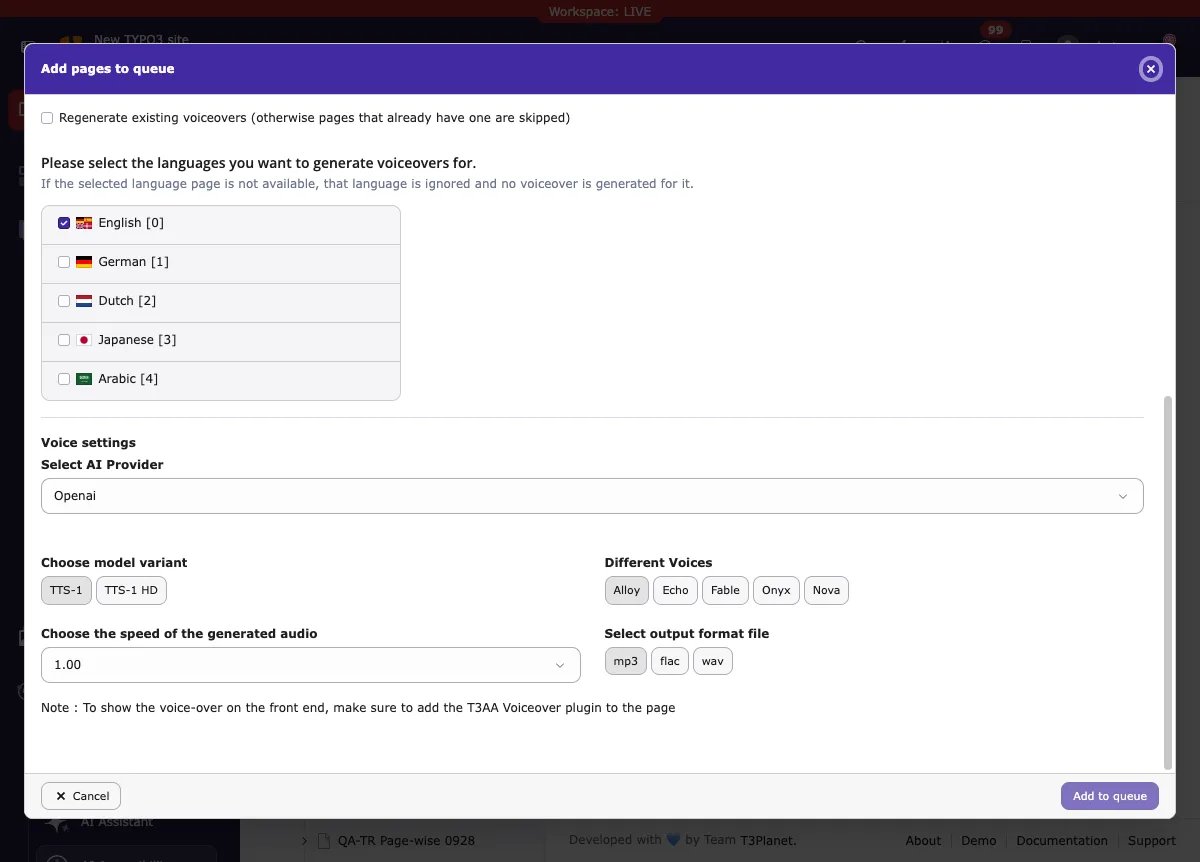Select the TTS-1 HD model variant
Screen dimensions: 1200x862
point(131,591)
